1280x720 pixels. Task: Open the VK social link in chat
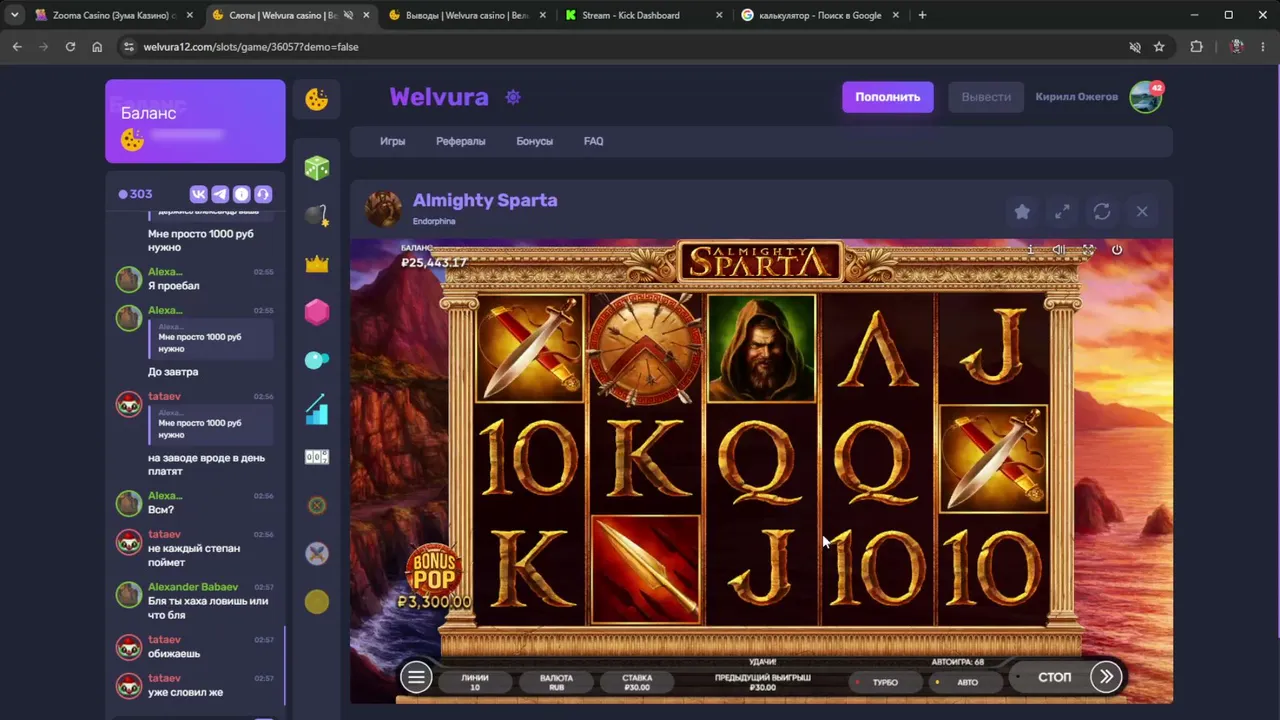(198, 194)
